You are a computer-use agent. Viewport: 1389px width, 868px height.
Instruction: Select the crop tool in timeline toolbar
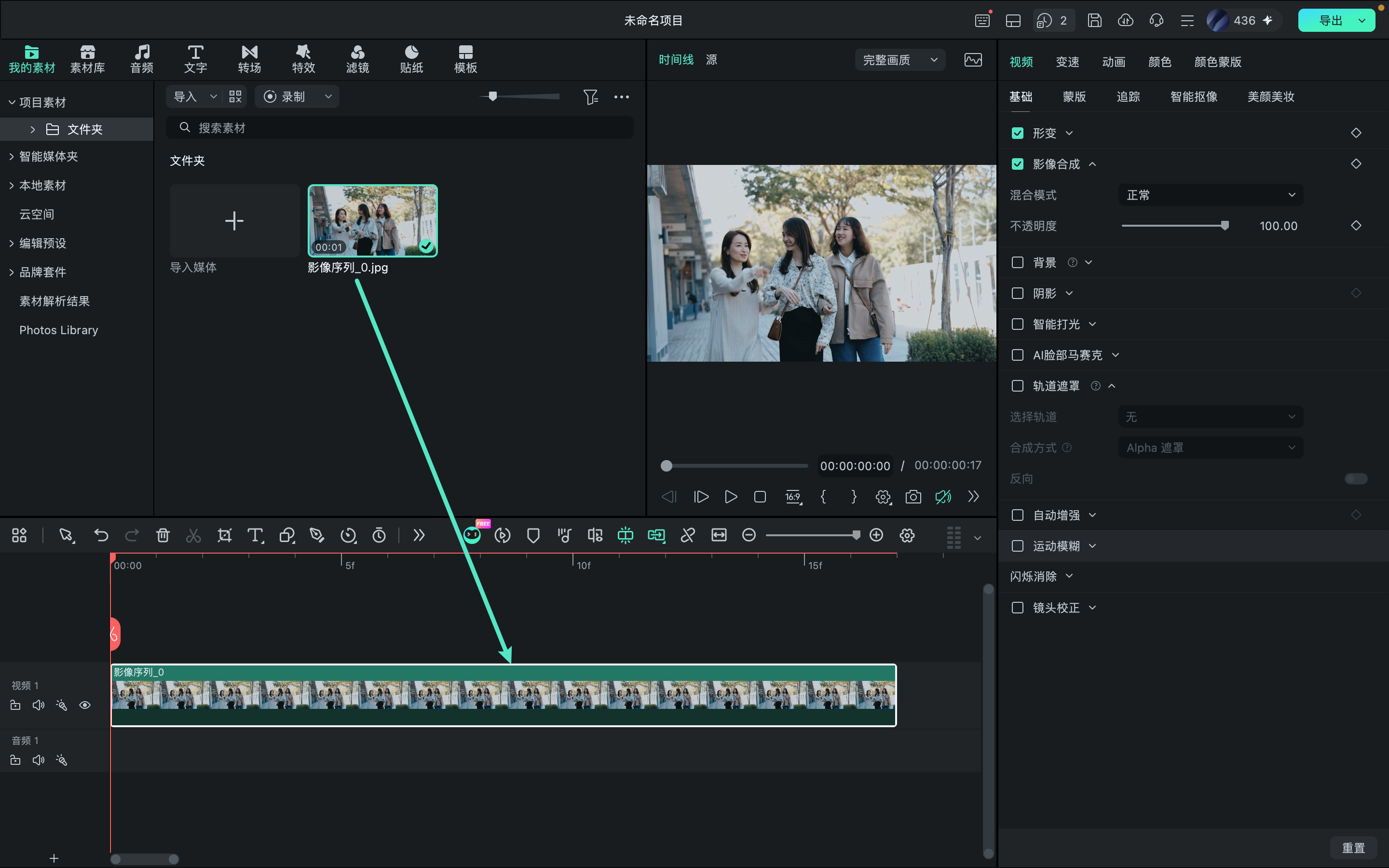point(224,535)
